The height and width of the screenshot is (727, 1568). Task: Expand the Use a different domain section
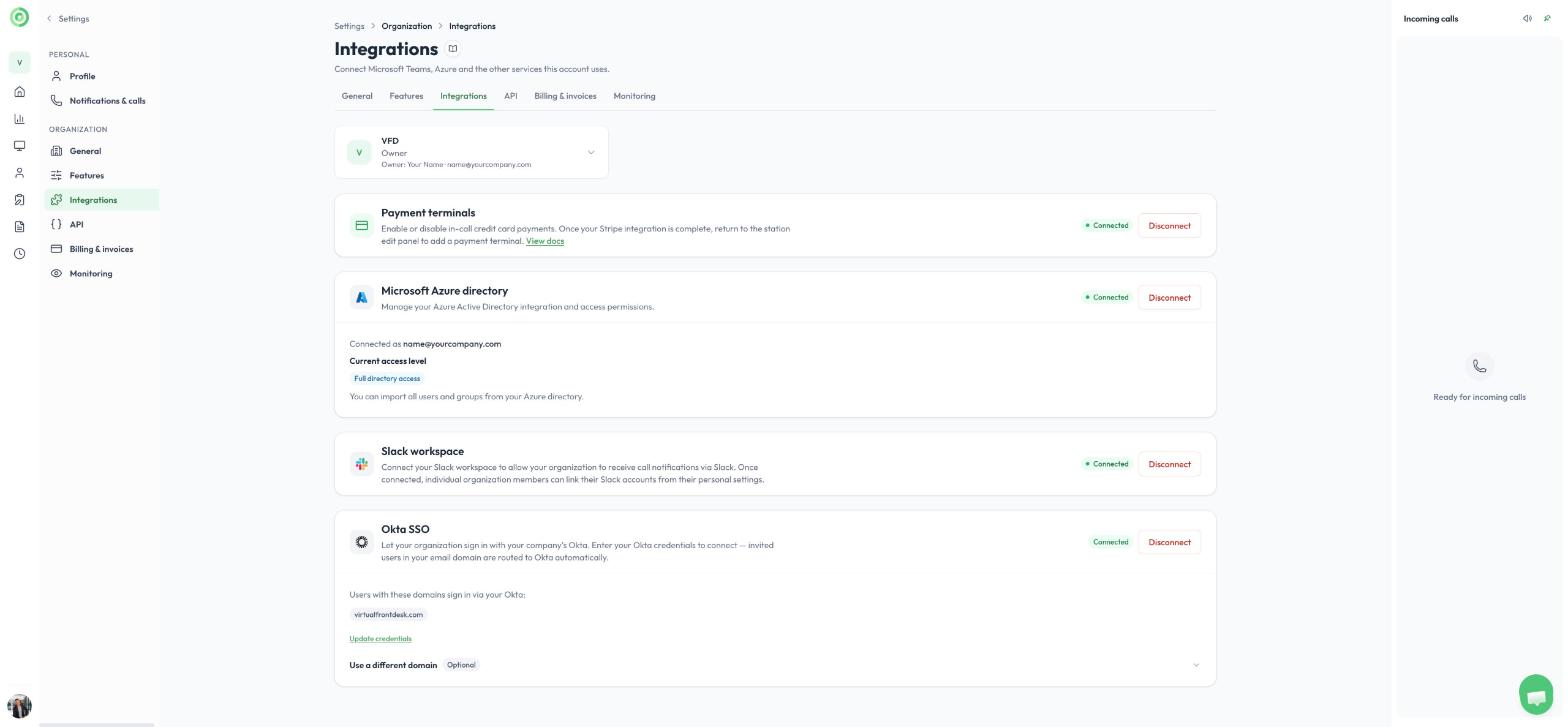[775, 665]
